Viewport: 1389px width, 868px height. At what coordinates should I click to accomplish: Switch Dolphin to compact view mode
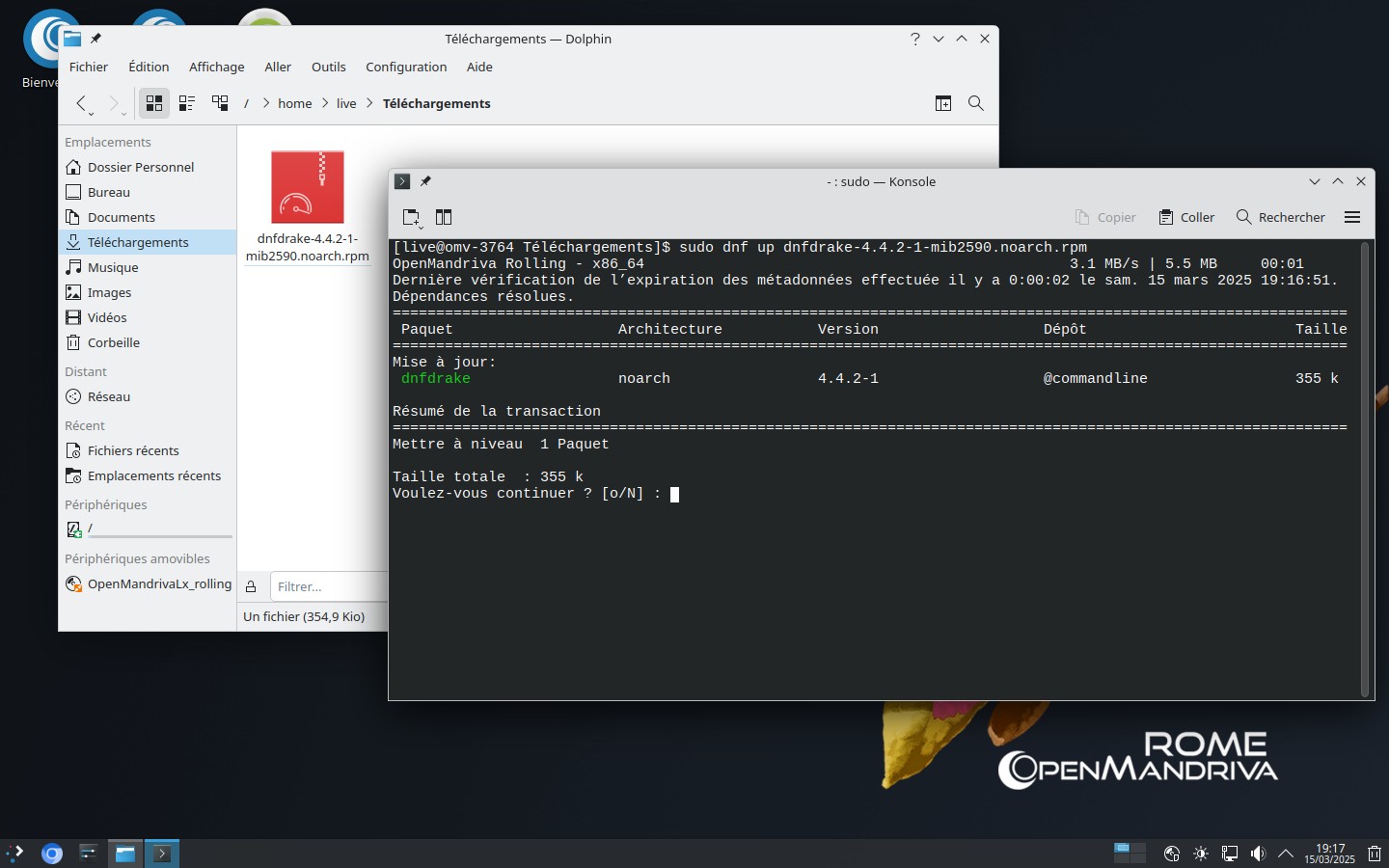[187, 103]
